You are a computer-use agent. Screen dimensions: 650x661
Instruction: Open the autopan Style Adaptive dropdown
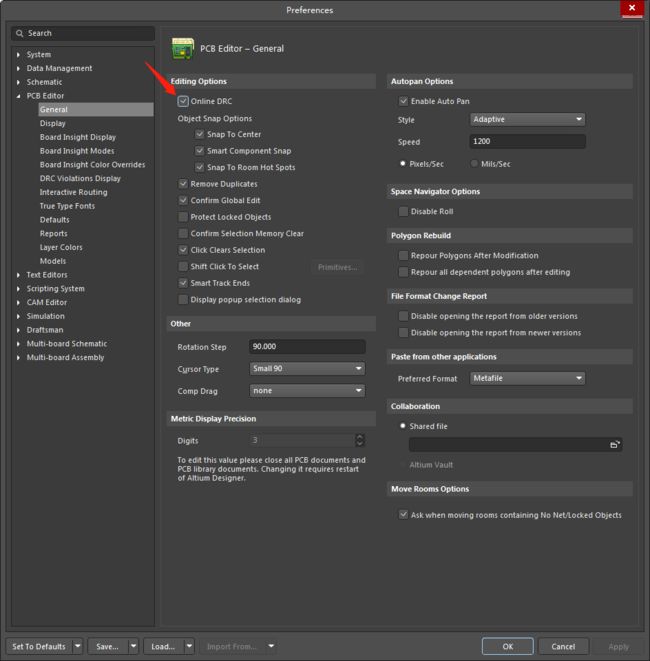click(x=527, y=119)
